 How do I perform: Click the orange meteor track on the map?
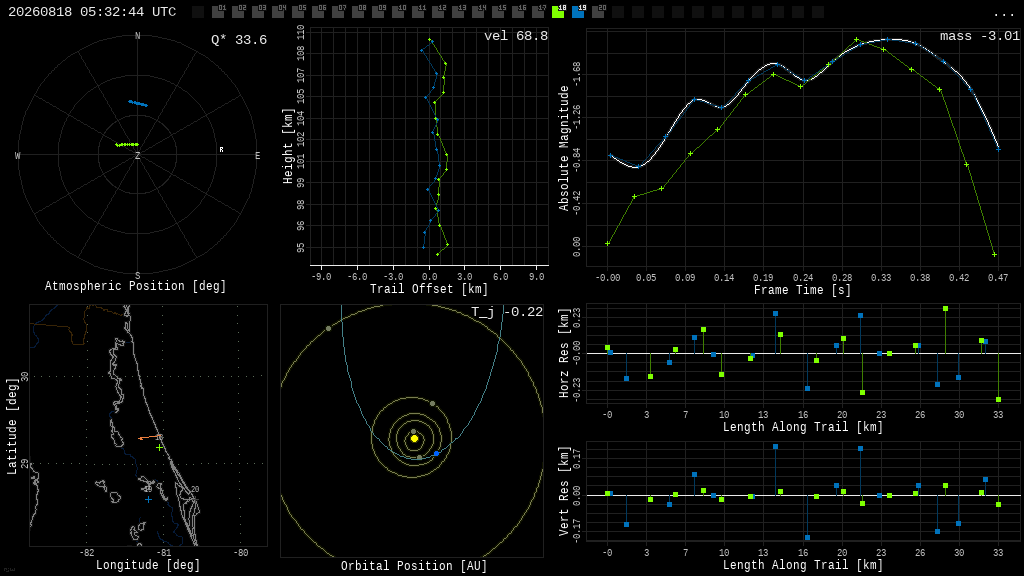(150, 437)
